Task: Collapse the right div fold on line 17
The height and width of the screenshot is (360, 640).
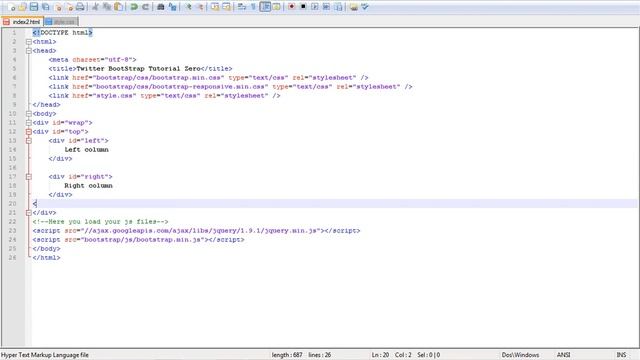Action: (29, 177)
